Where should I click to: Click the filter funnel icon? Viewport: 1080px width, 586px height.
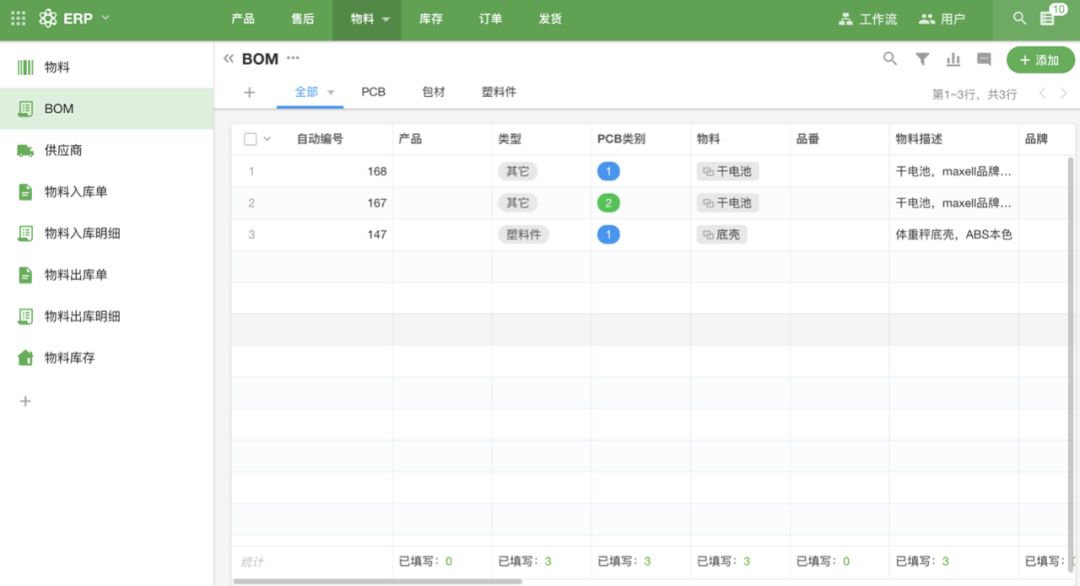coord(922,60)
